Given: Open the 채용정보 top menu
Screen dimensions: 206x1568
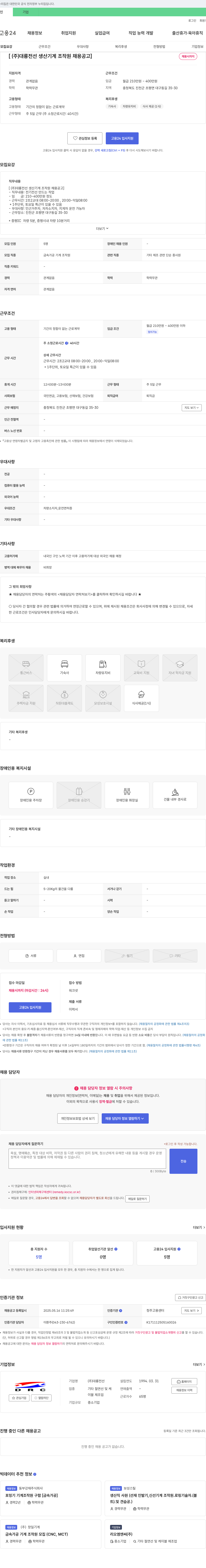Looking at the screenshot, I should tap(35, 33).
